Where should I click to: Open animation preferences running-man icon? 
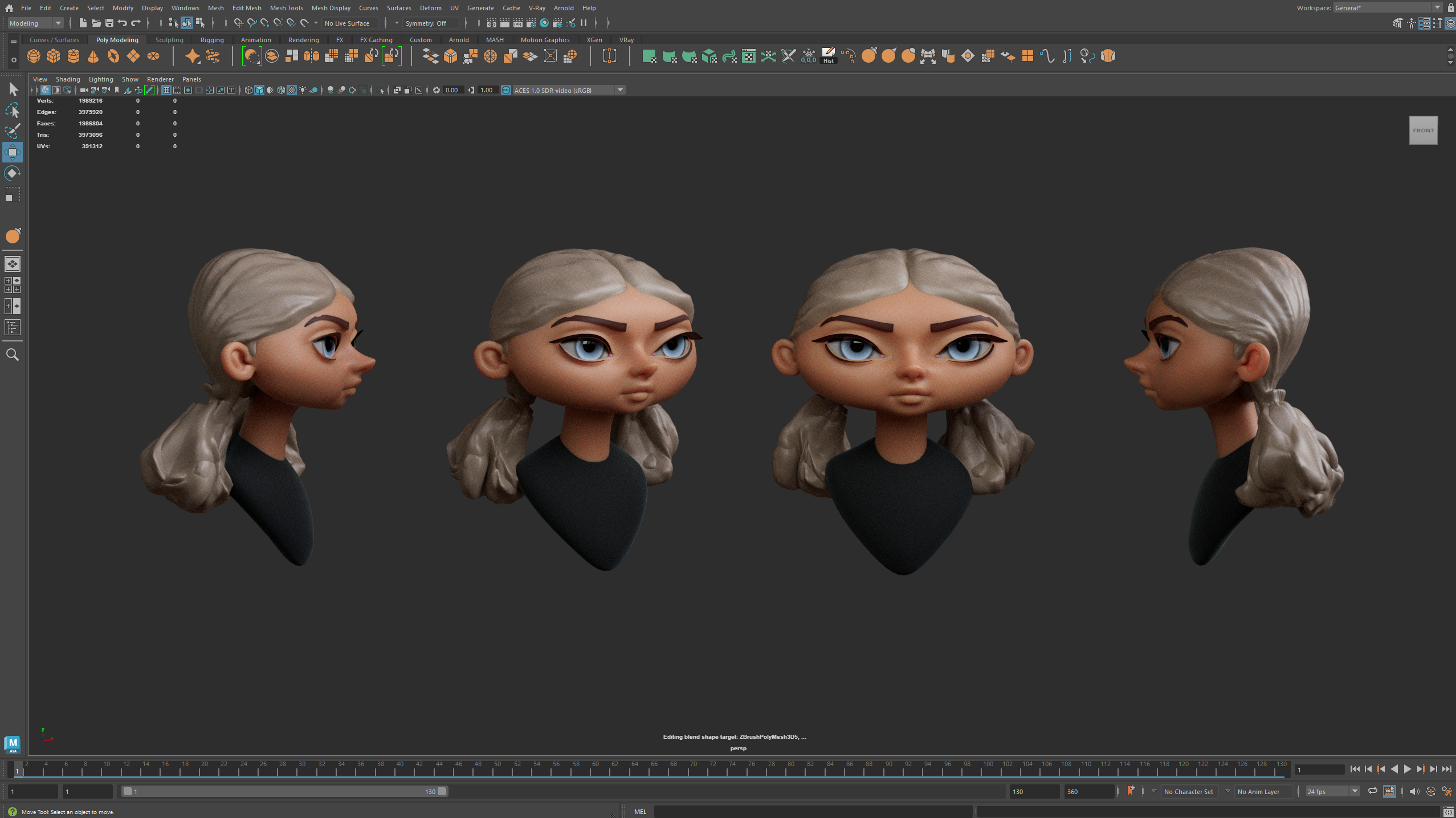(x=1447, y=791)
